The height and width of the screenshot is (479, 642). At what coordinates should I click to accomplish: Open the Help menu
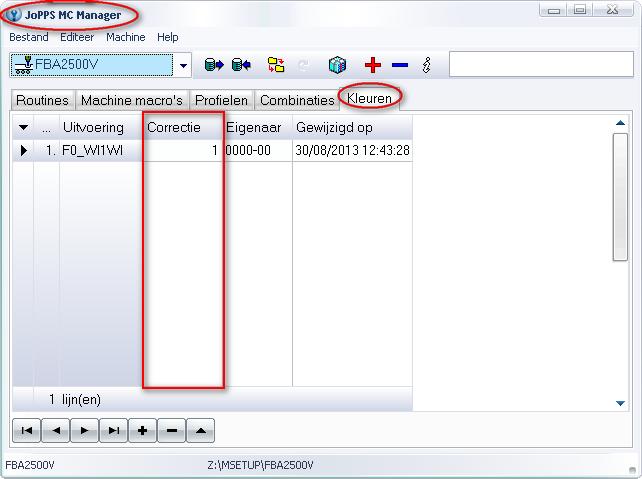pos(167,37)
